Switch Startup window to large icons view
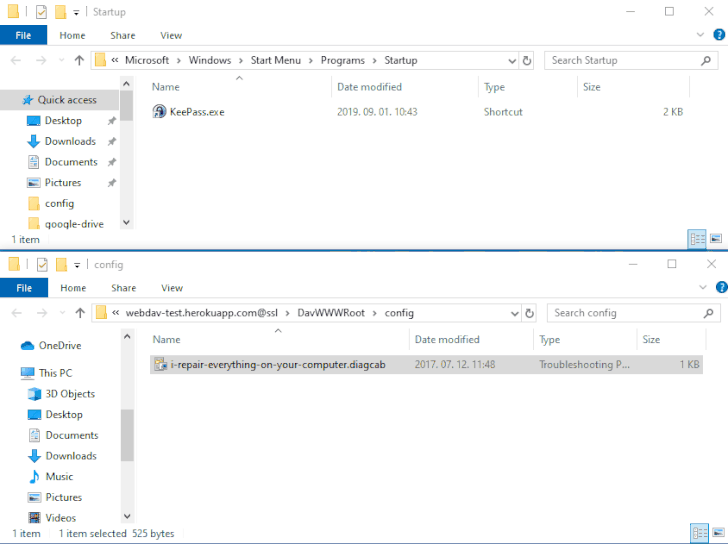The image size is (728, 544). coord(716,239)
